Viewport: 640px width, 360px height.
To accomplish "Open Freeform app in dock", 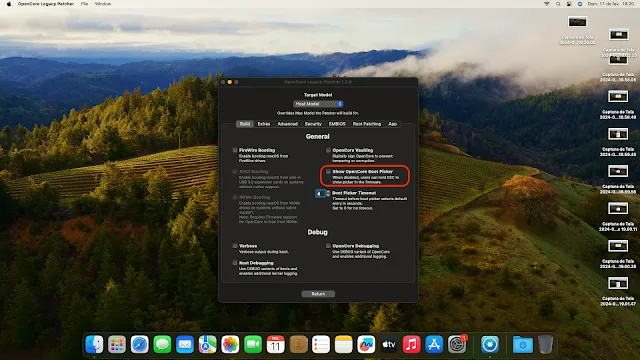I will pyautogui.click(x=366, y=344).
